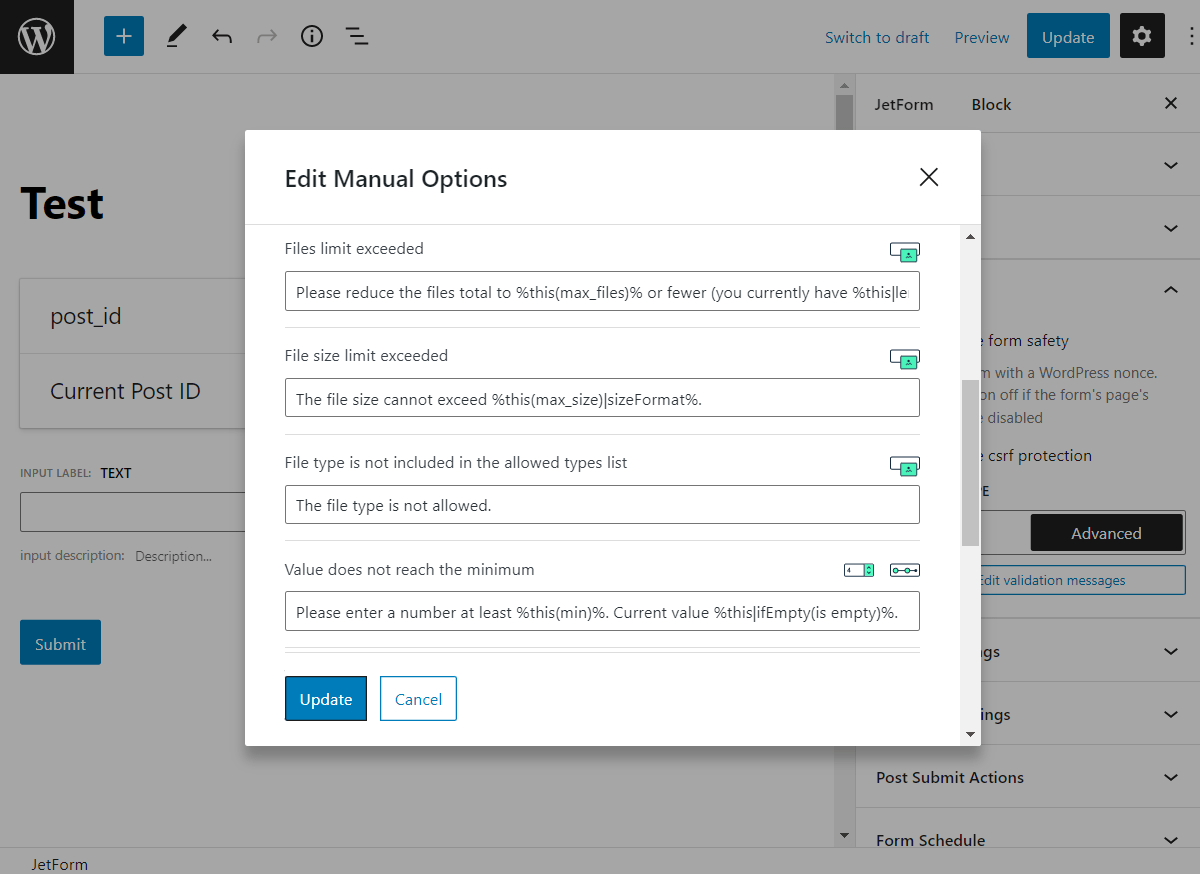Undo the last change
The image size is (1200, 874).
[x=221, y=36]
